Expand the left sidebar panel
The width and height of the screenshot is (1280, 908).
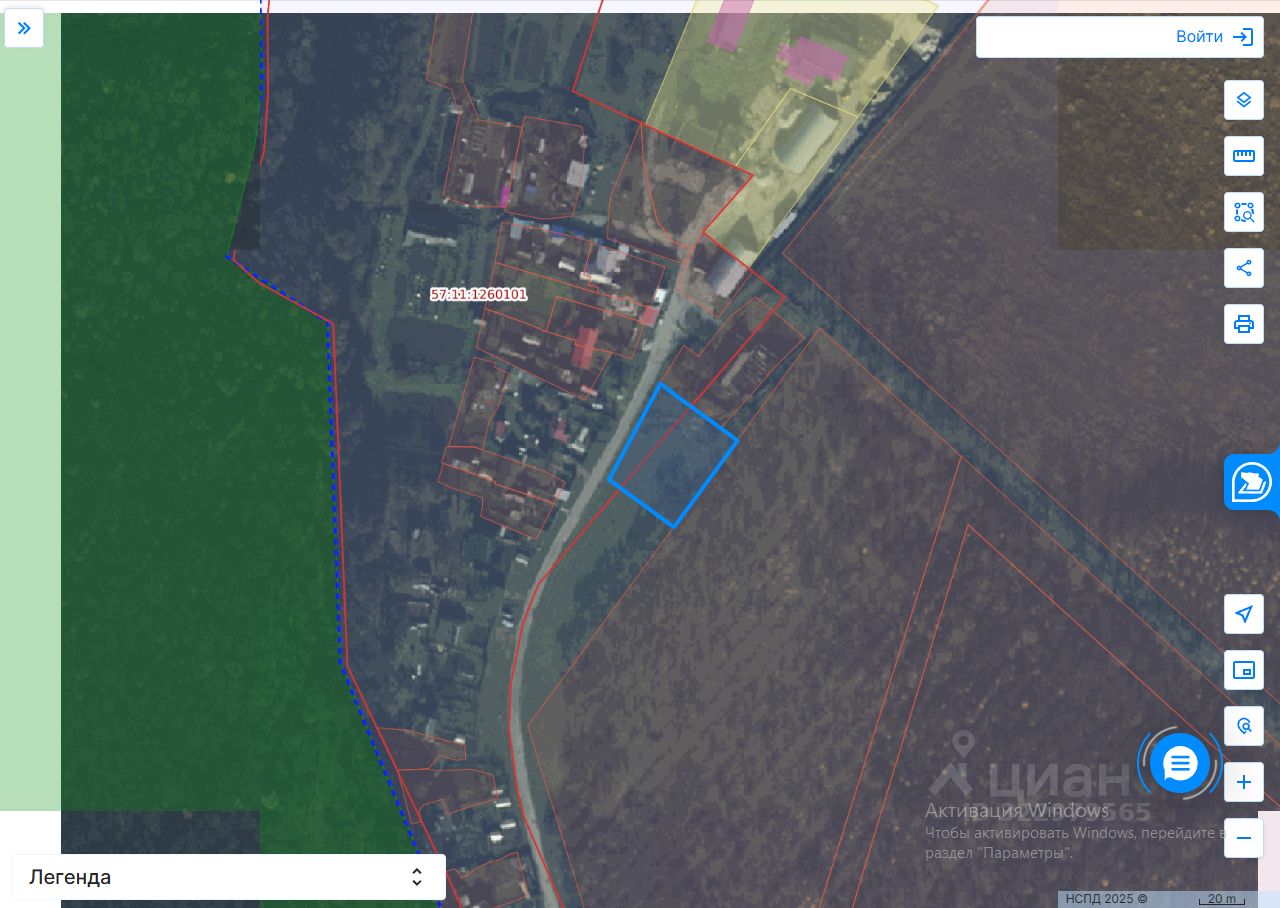24,28
